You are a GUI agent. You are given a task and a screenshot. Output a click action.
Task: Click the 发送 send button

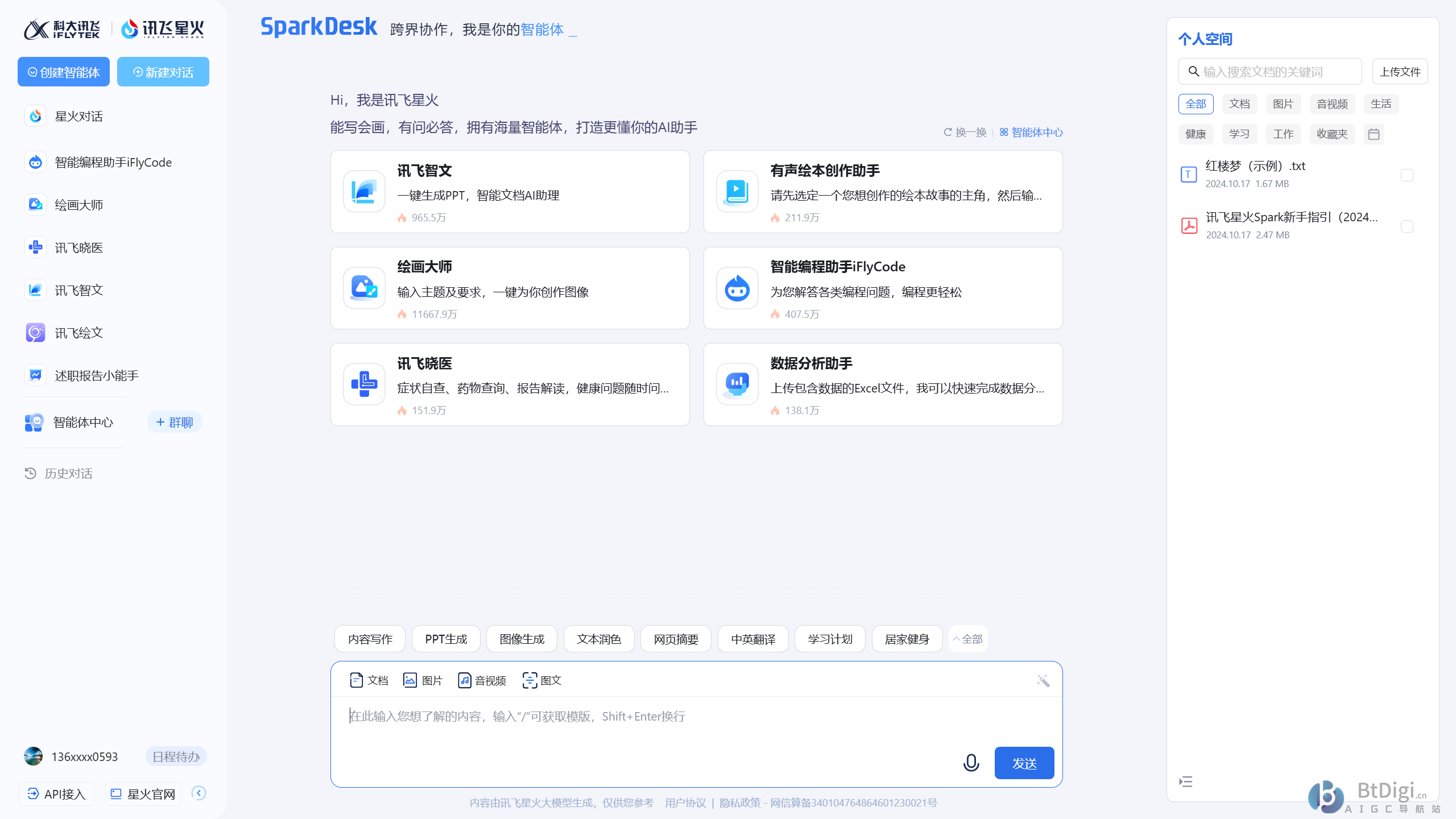[x=1024, y=763]
